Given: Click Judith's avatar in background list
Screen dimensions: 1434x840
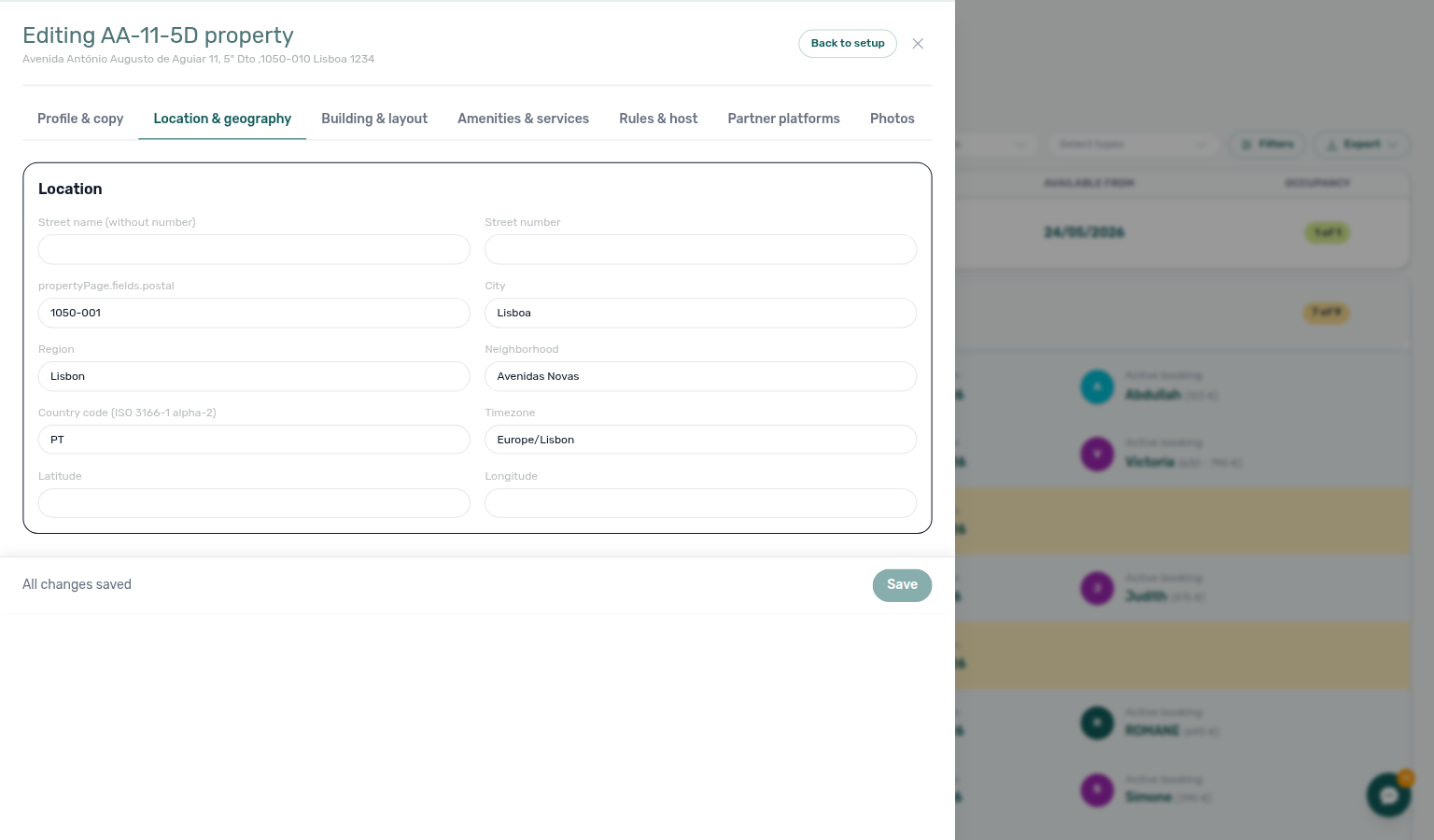Looking at the screenshot, I should pyautogui.click(x=1097, y=588).
